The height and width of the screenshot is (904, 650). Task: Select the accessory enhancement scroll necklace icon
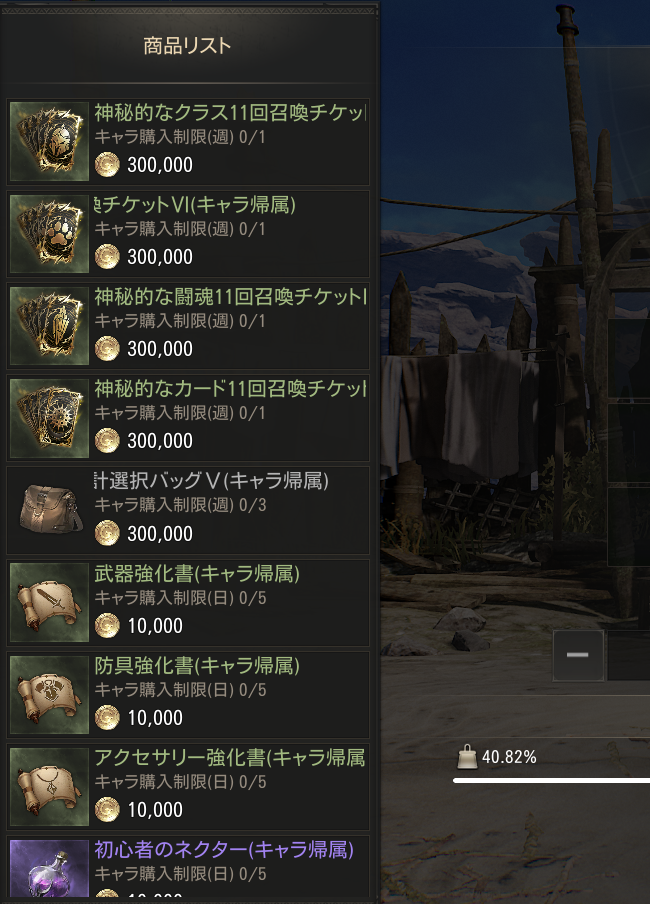click(50, 787)
